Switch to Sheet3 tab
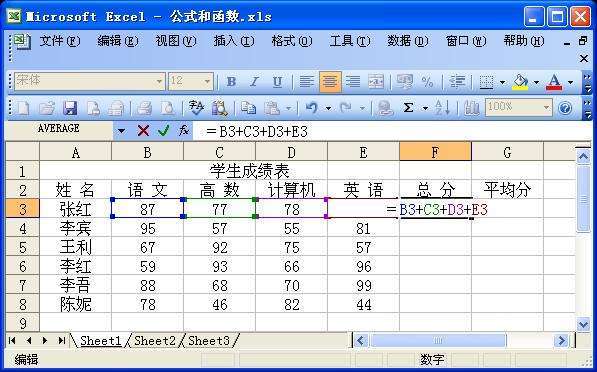Screen dimensions: 597x372 [x=209, y=340]
